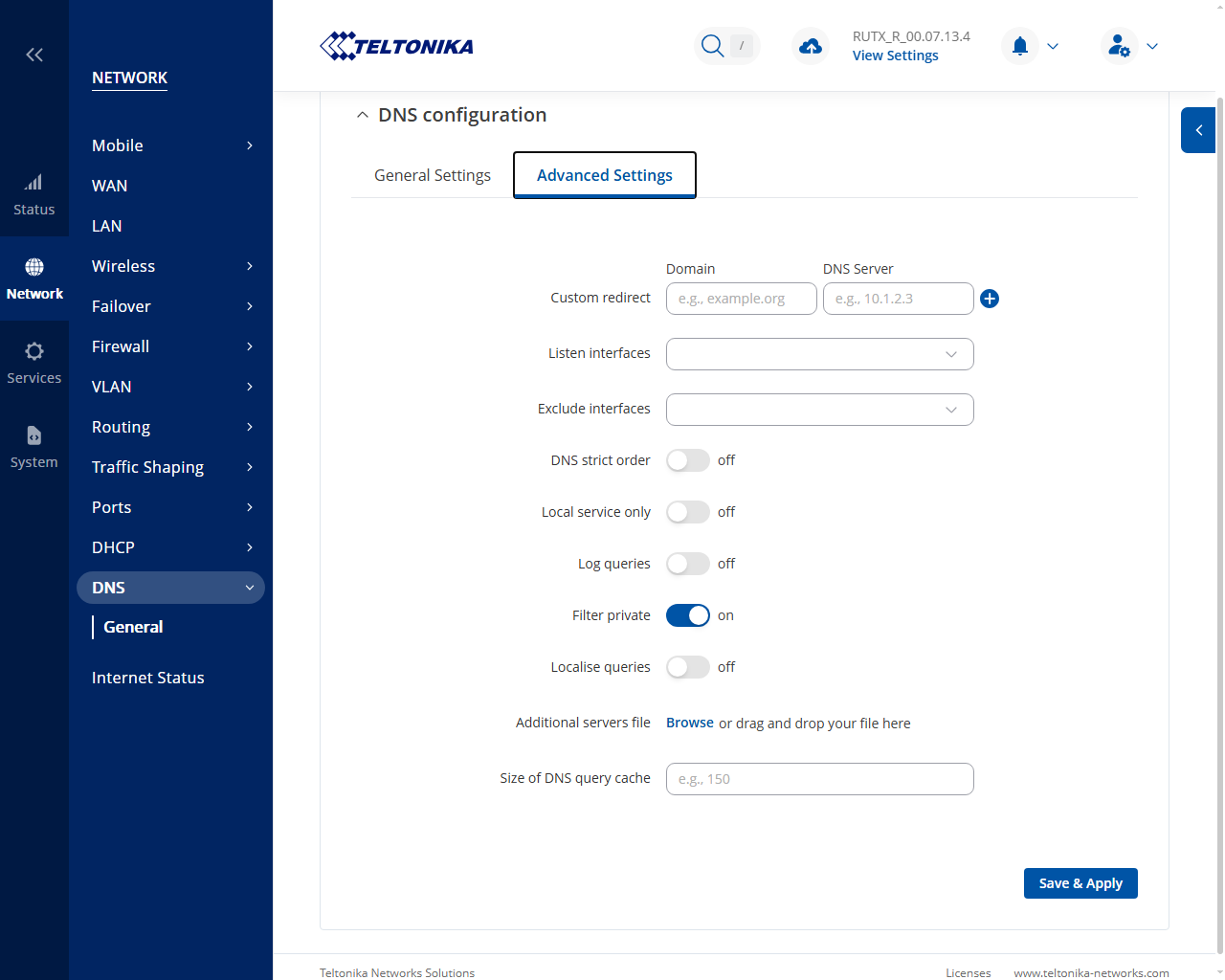Expand the blue side panel arrow
The height and width of the screenshot is (980, 1225).
(1198, 130)
